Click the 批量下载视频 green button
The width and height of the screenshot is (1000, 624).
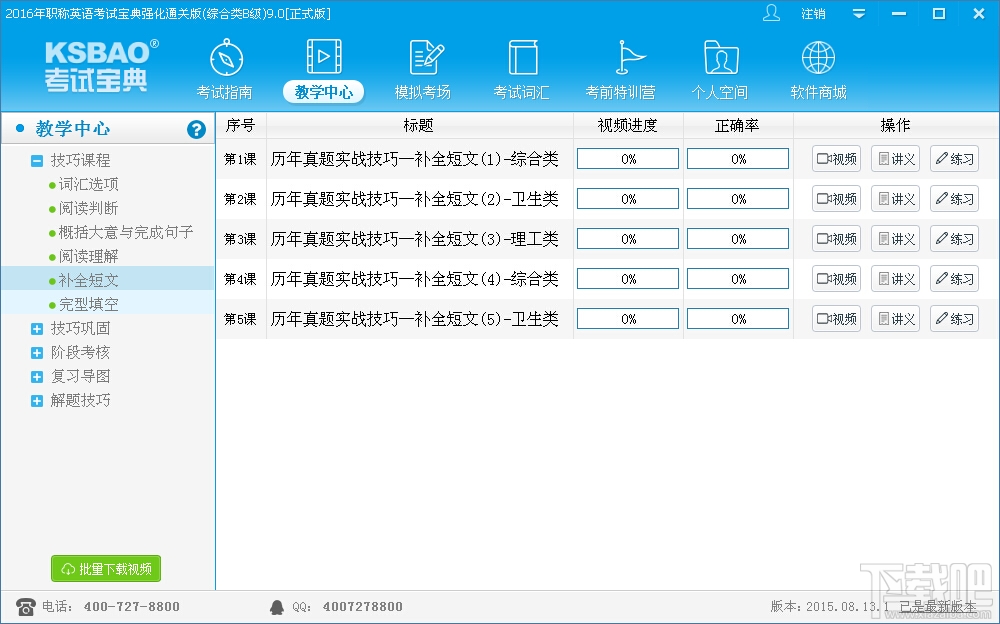[x=106, y=568]
